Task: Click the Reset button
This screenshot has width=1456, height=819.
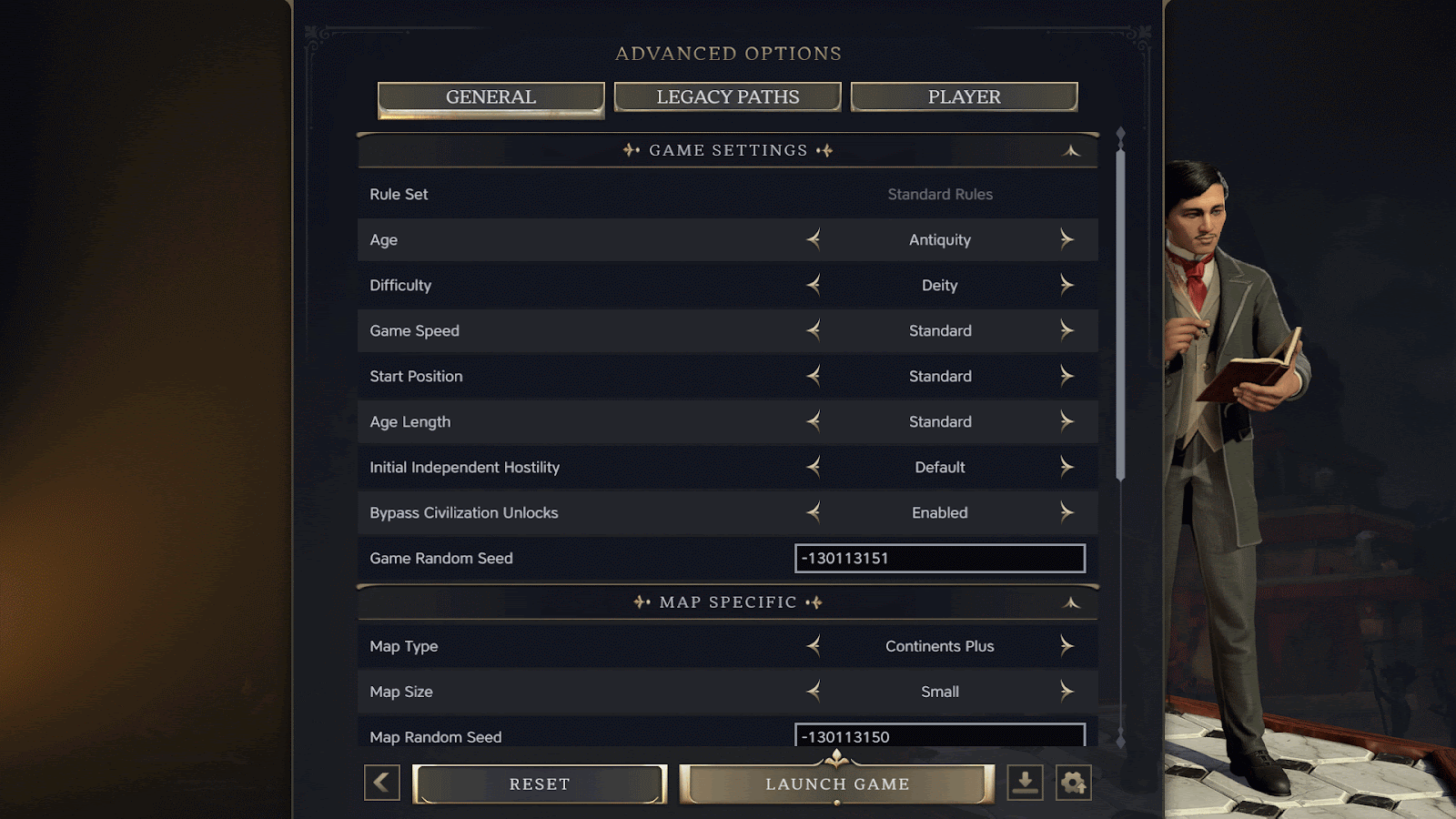Action: (540, 784)
